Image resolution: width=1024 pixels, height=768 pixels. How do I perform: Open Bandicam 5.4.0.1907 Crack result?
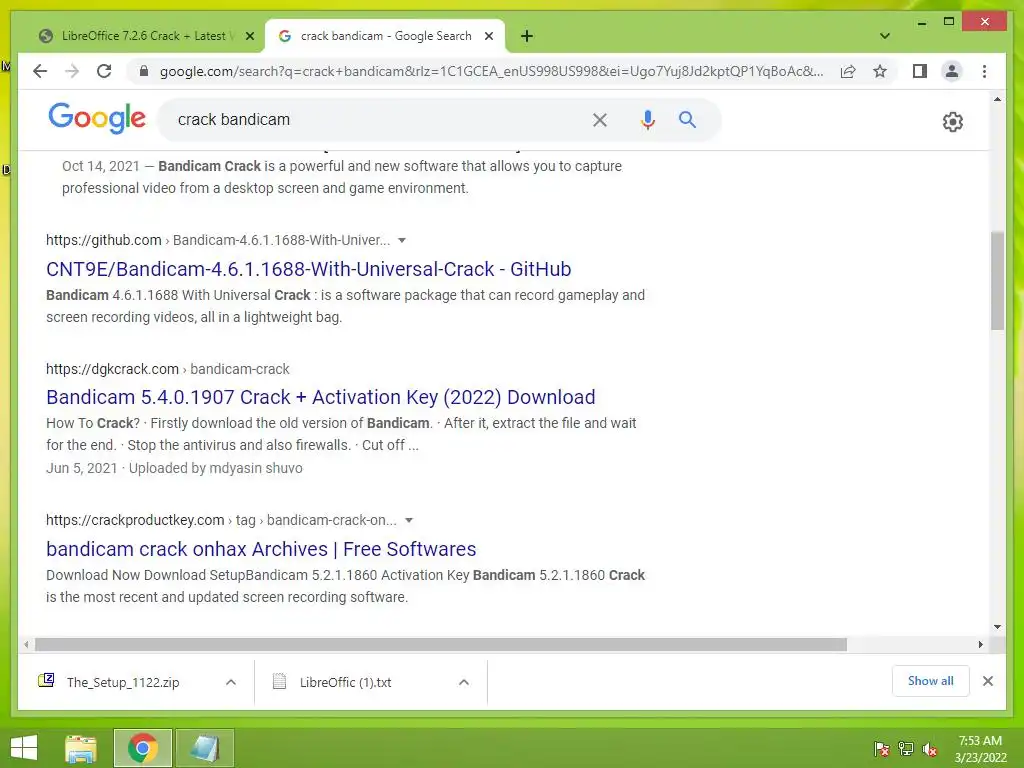coord(321,397)
